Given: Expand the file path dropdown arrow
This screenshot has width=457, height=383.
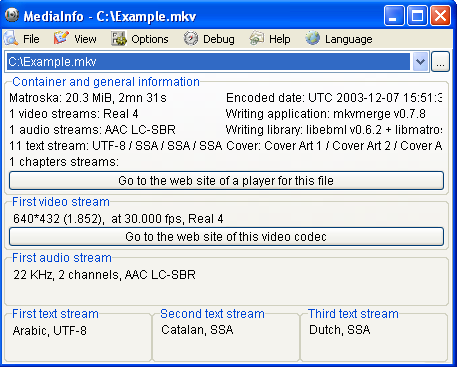Looking at the screenshot, I should point(420,62).
